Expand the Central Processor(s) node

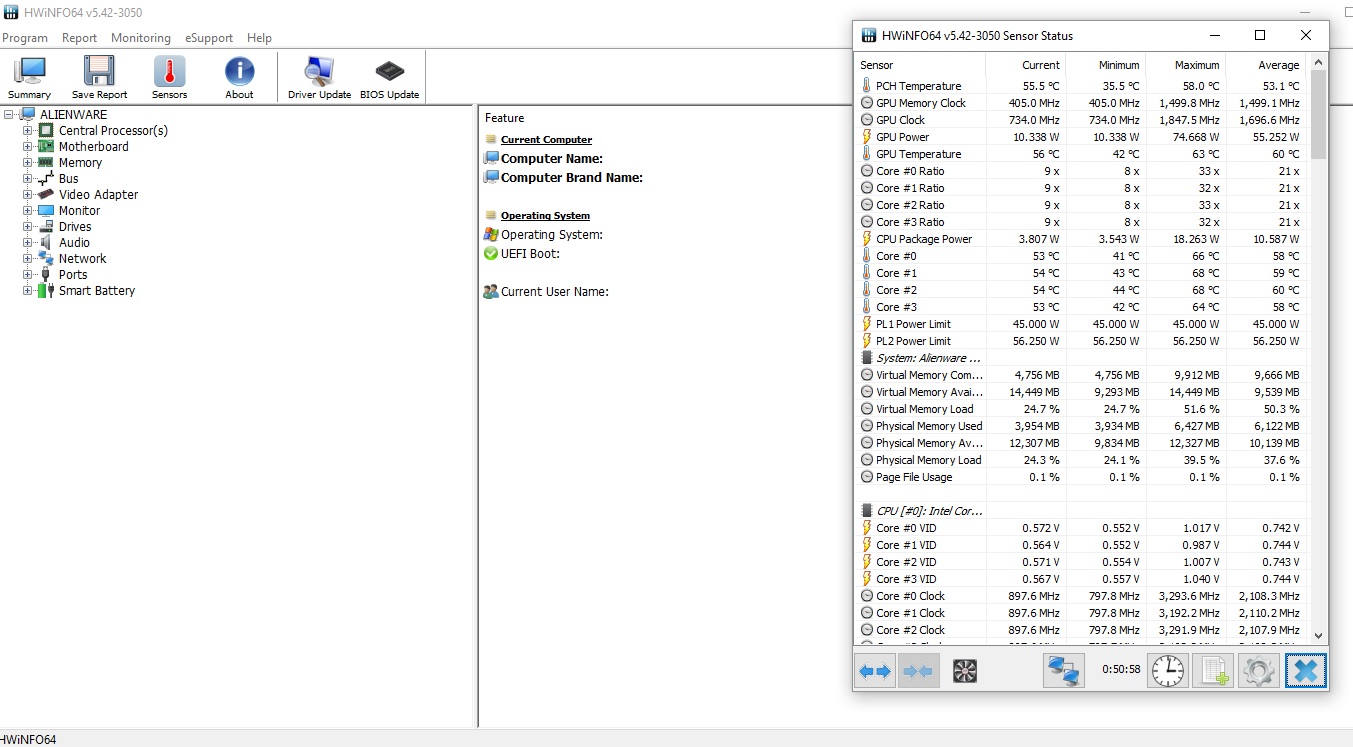[28, 130]
